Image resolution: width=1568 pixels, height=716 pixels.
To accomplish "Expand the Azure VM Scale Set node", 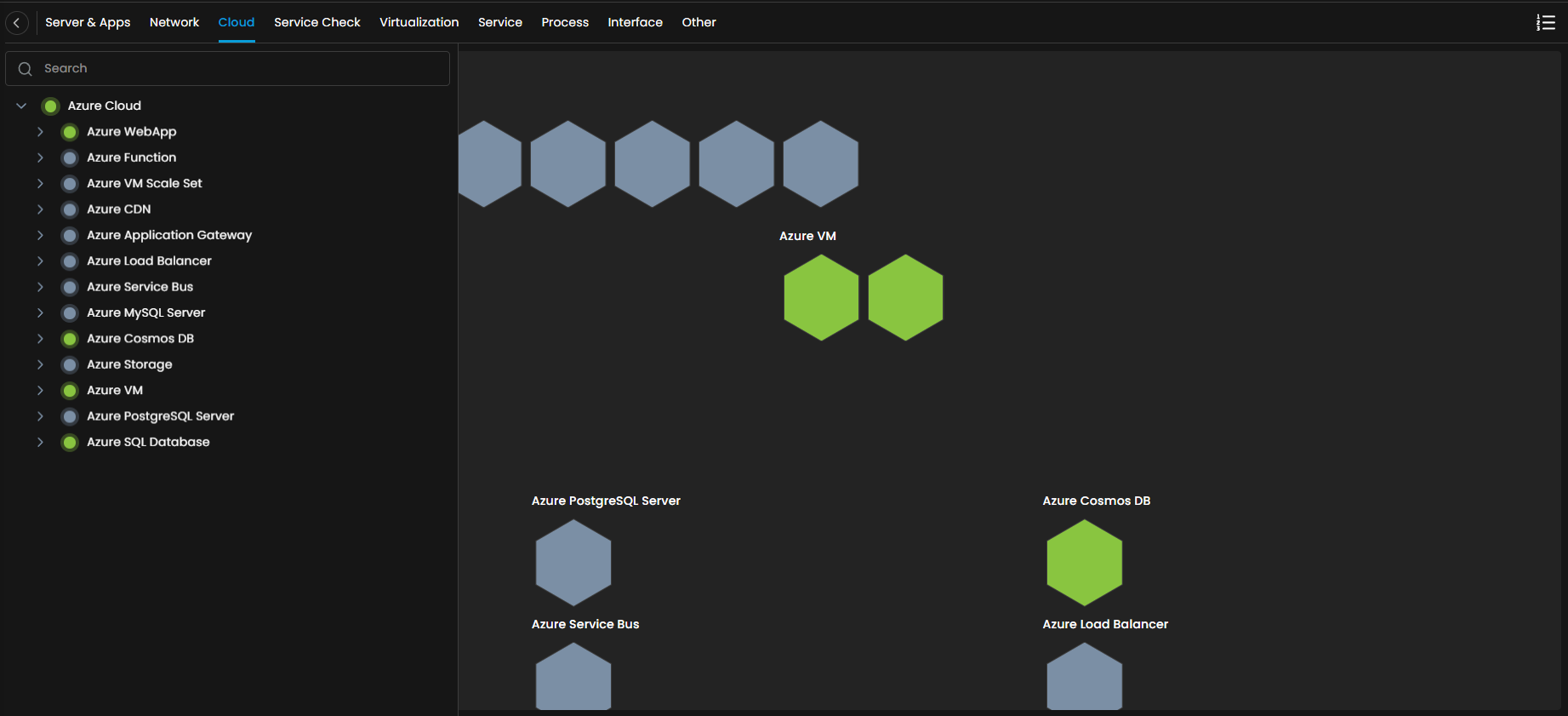I will point(40,184).
